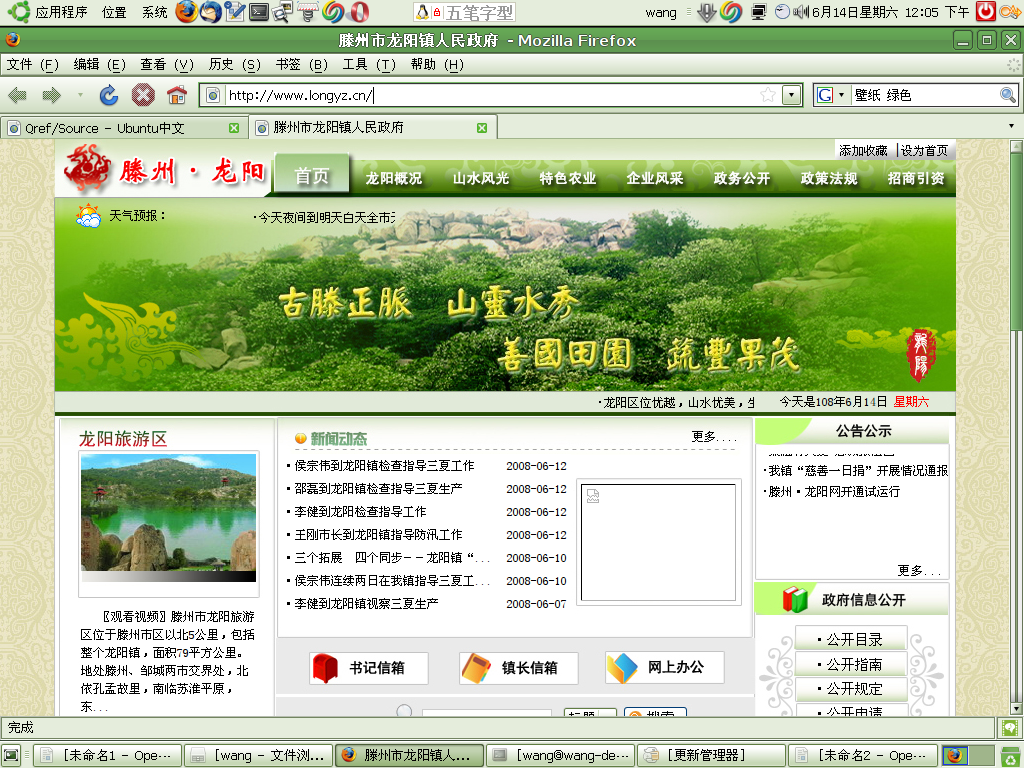This screenshot has width=1024, height=768.
Task: Go back with the Firefox back arrow
Action: [18, 95]
